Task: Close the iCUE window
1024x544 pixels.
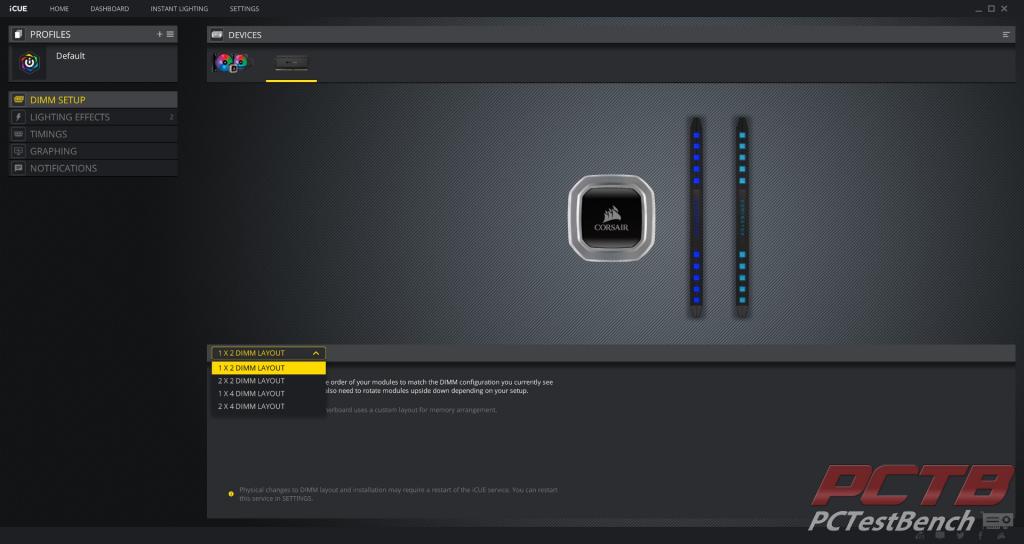Action: coord(1004,8)
